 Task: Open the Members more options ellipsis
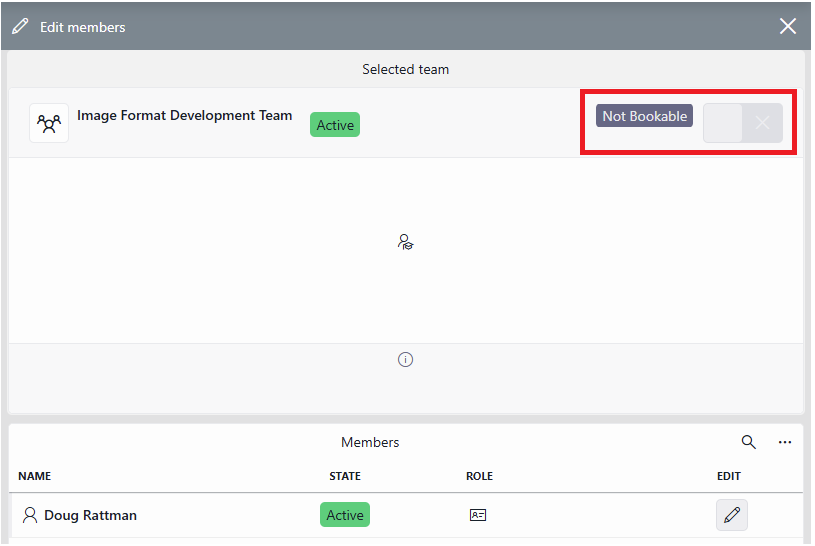(x=784, y=442)
